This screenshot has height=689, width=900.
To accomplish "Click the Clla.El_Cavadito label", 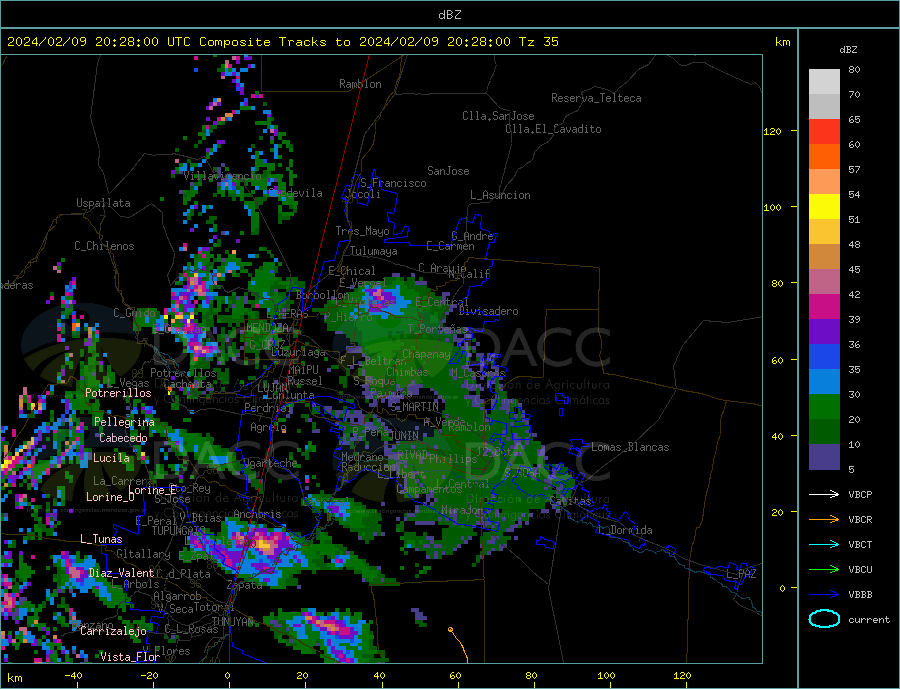I will click(x=553, y=129).
